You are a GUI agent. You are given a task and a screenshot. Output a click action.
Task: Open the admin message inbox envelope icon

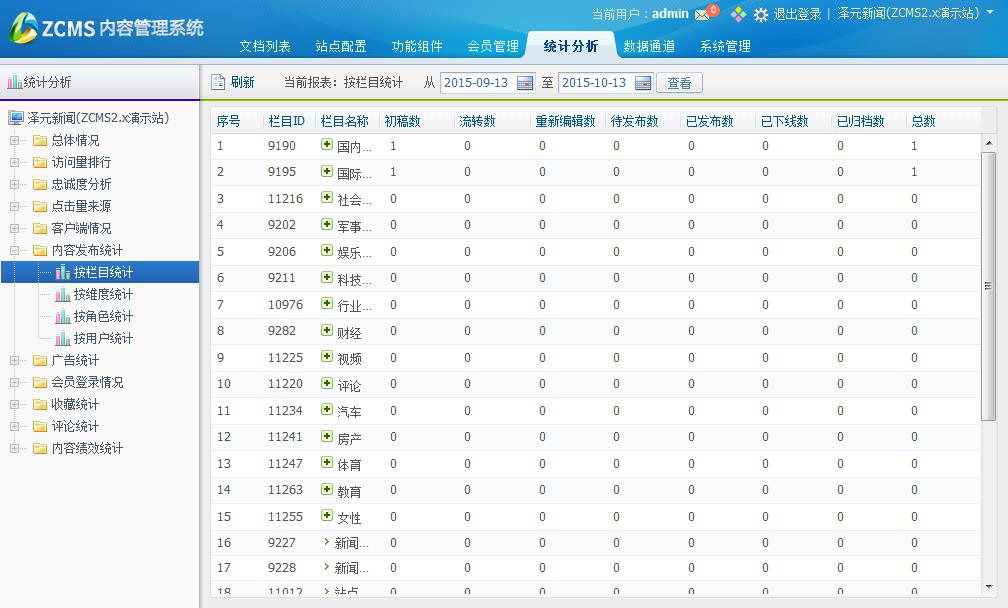pyautogui.click(x=702, y=14)
